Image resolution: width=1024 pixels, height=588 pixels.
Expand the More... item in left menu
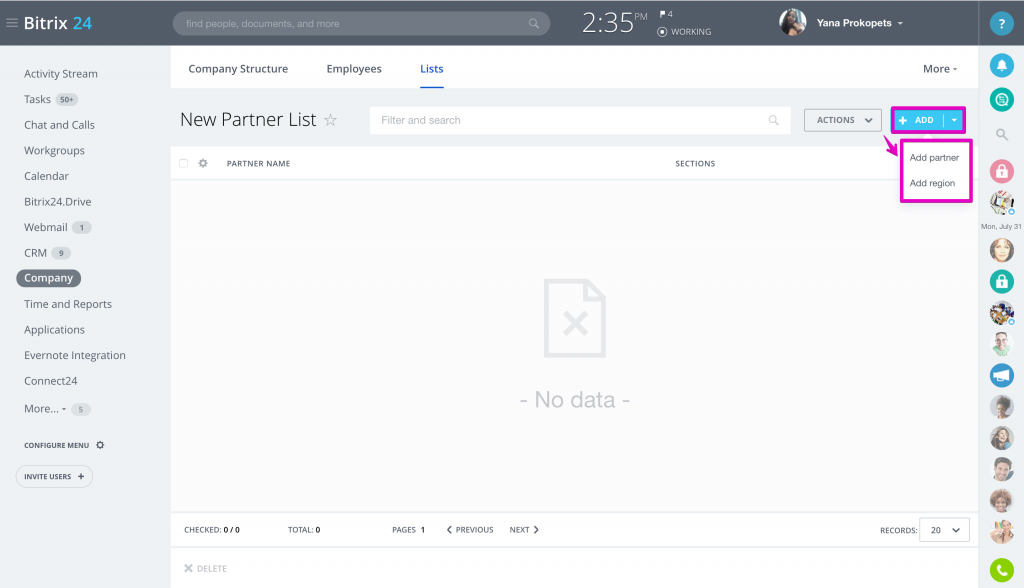coord(45,408)
